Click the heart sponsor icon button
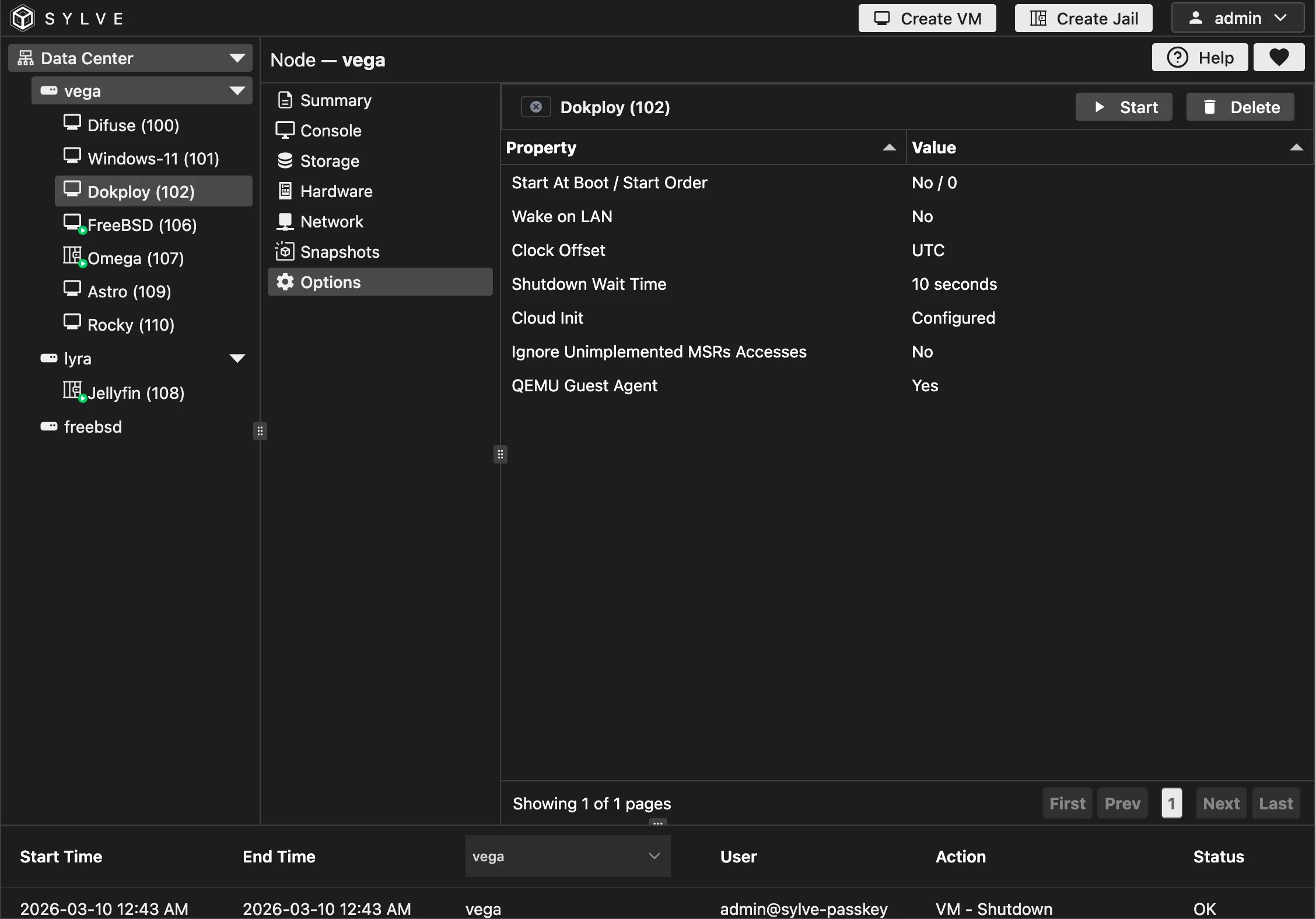 (1279, 58)
